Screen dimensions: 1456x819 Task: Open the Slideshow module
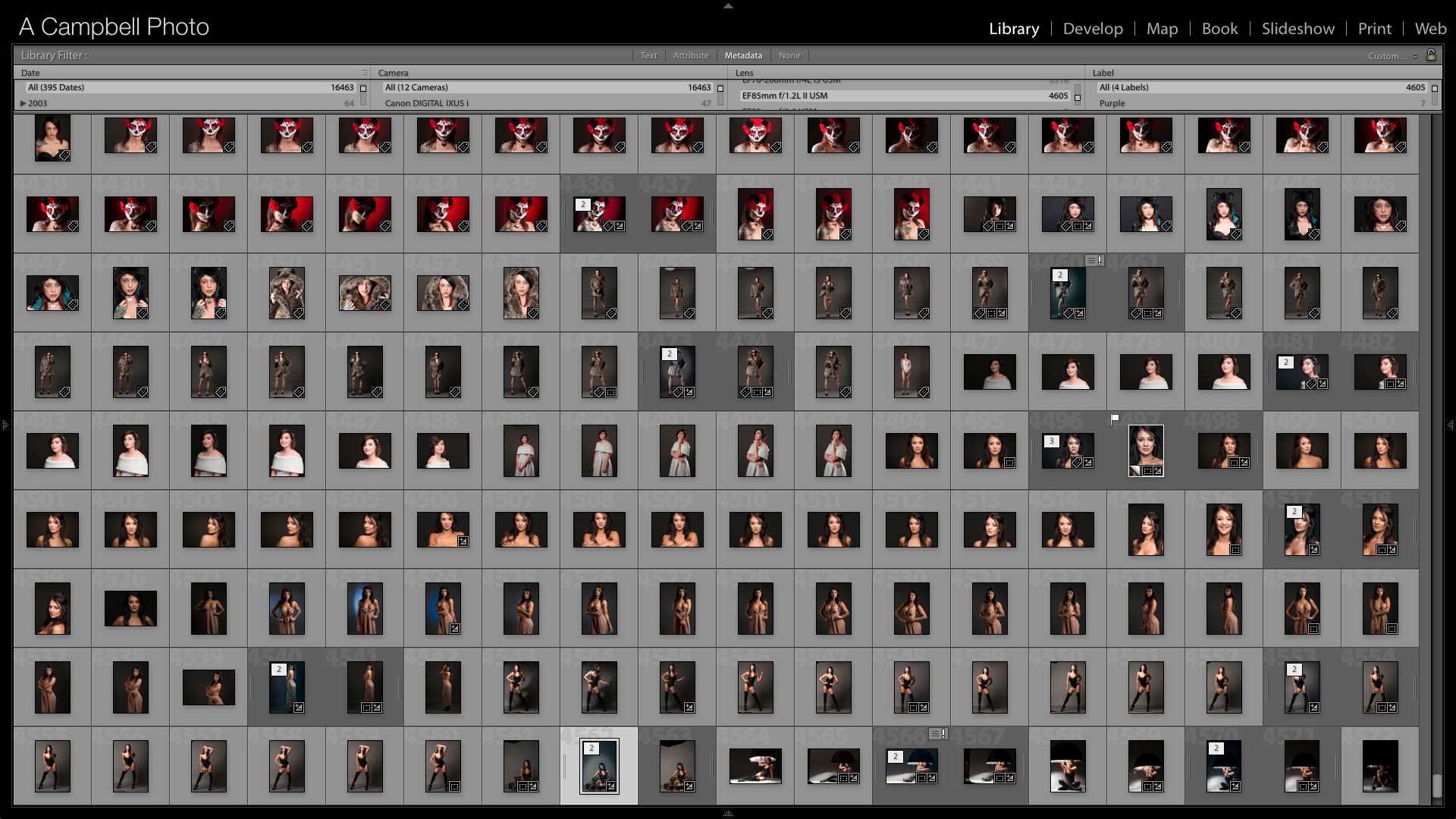click(1298, 29)
